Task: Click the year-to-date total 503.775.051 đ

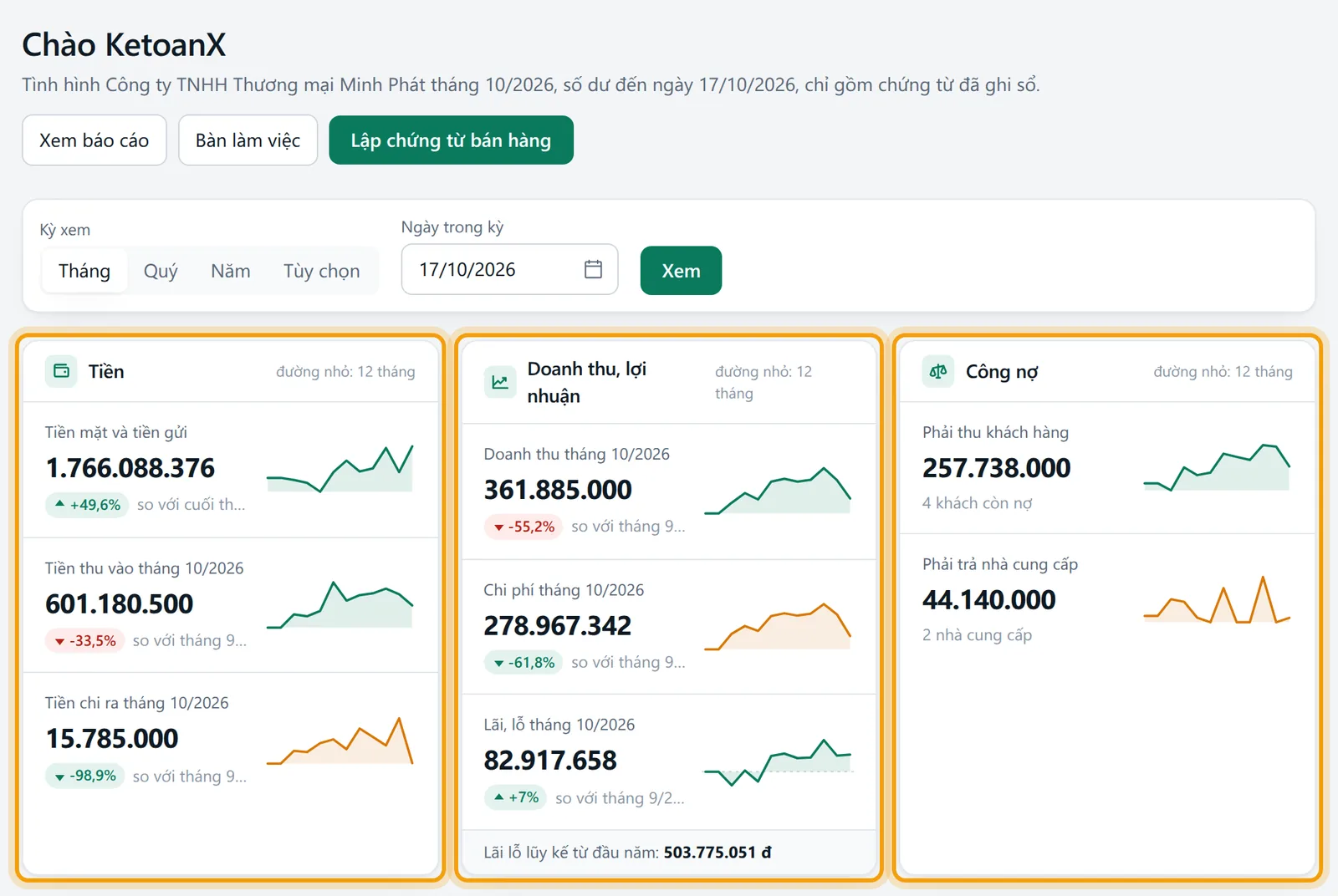Action: [x=718, y=853]
